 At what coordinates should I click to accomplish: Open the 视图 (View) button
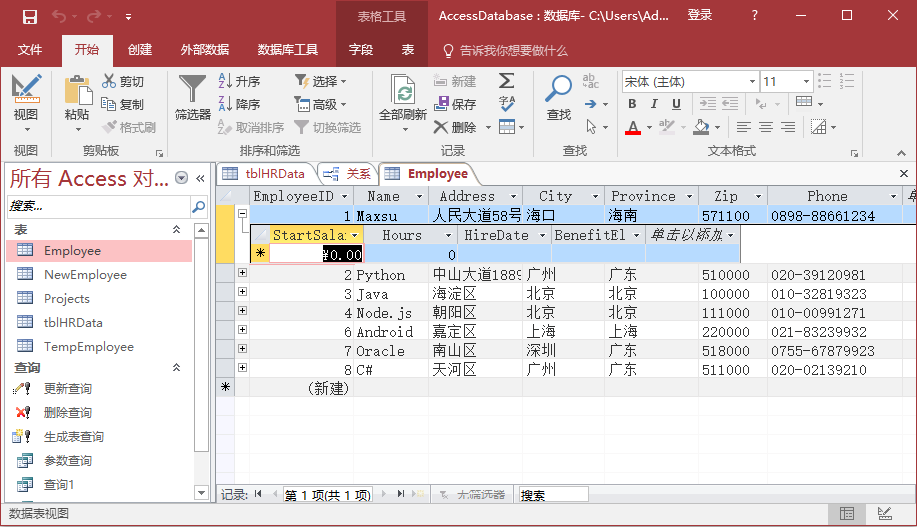(26, 100)
